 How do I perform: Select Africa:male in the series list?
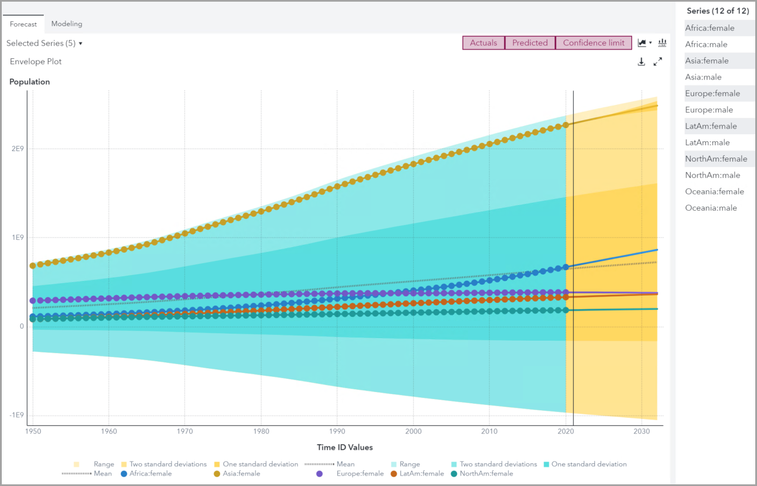[719, 44]
